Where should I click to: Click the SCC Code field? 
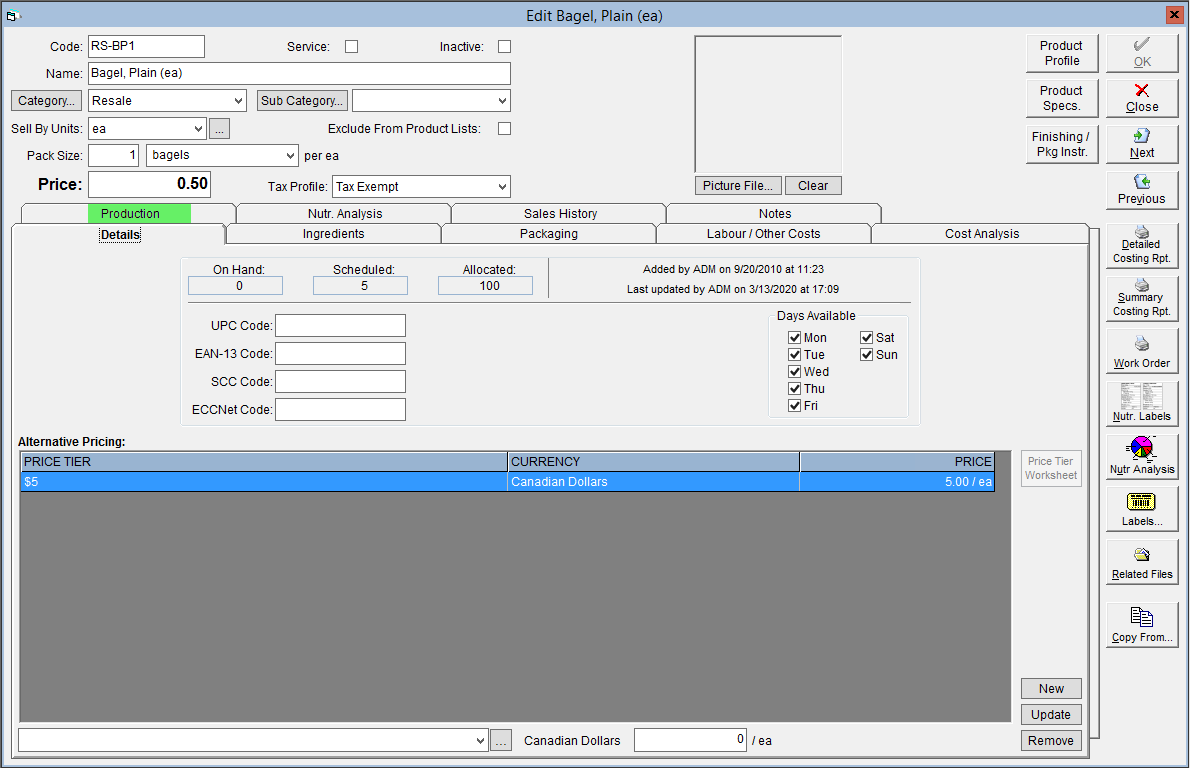tap(340, 382)
